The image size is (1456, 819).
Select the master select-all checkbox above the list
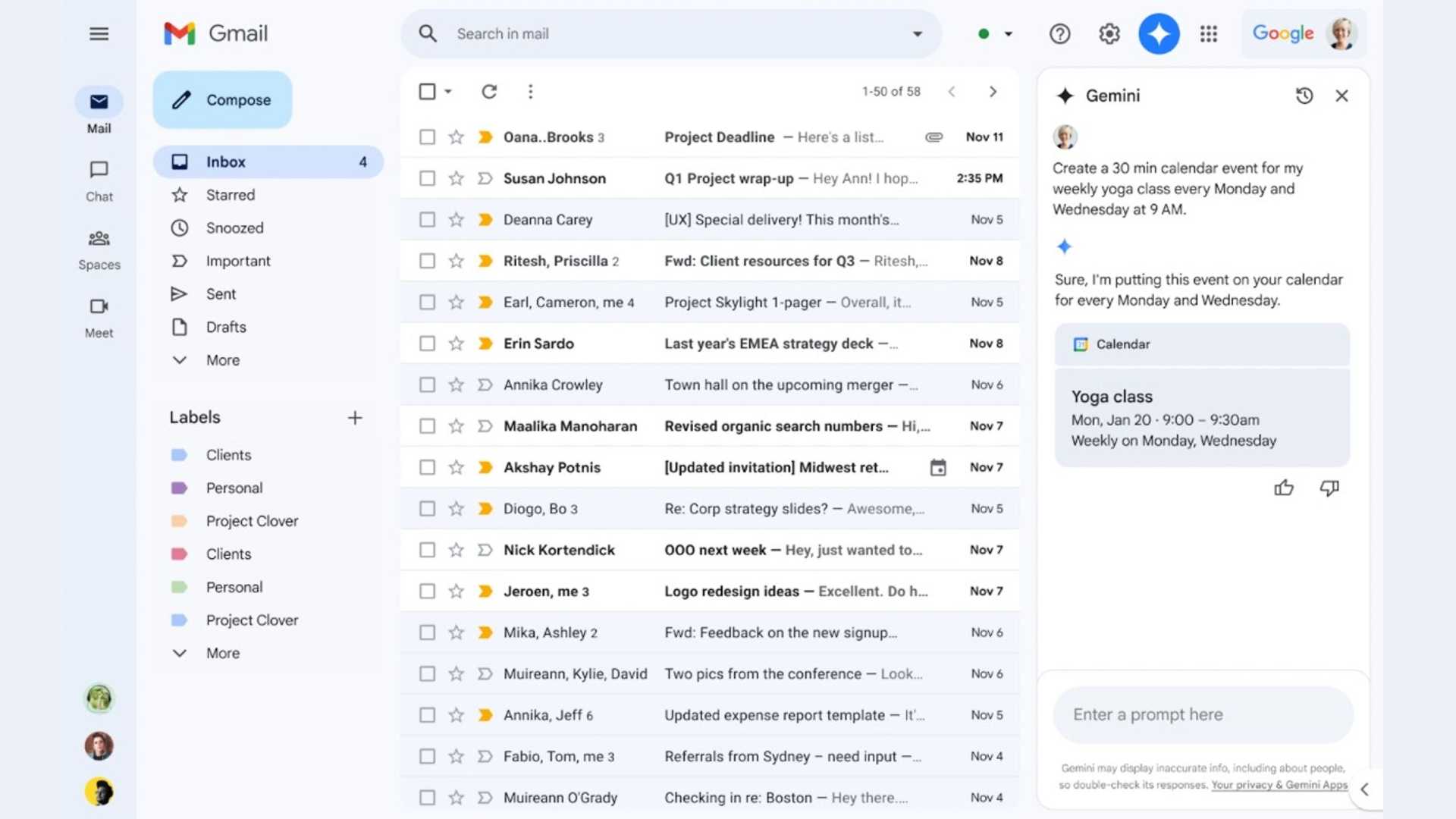[427, 91]
